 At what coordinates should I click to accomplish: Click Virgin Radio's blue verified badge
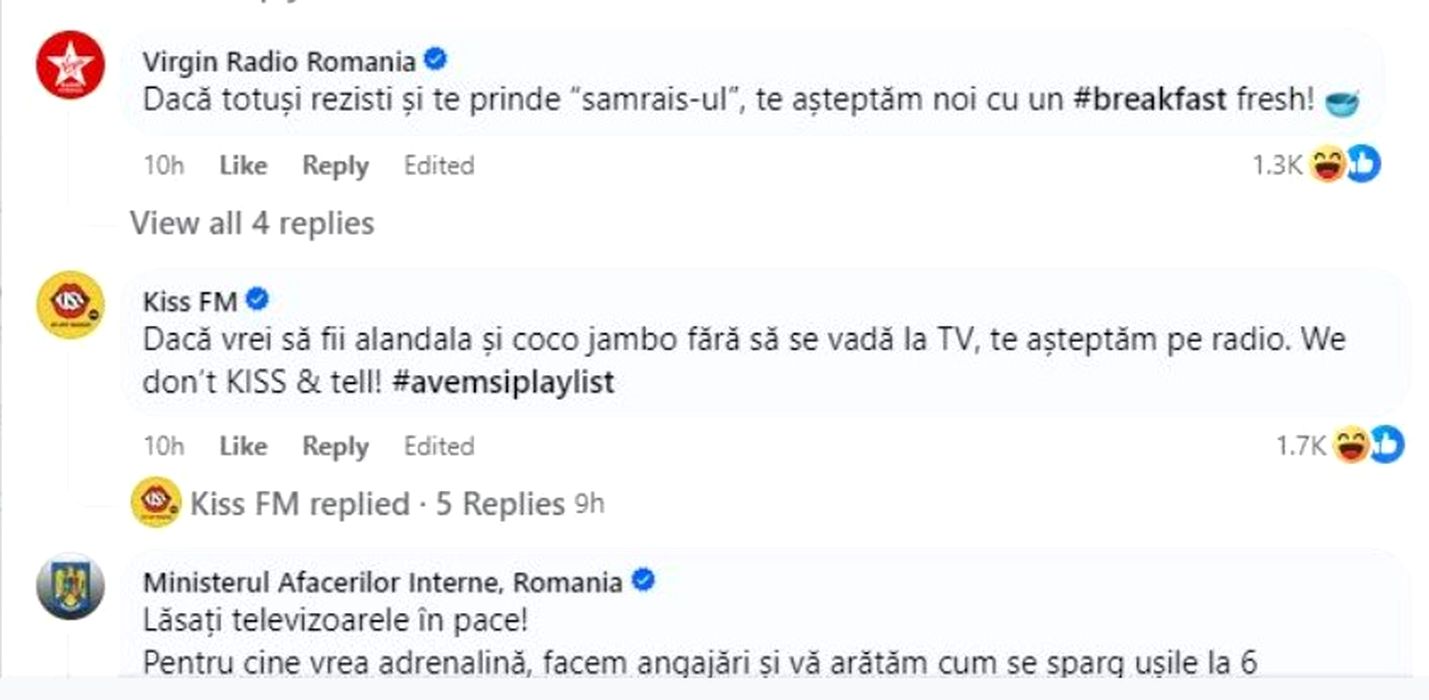(435, 61)
